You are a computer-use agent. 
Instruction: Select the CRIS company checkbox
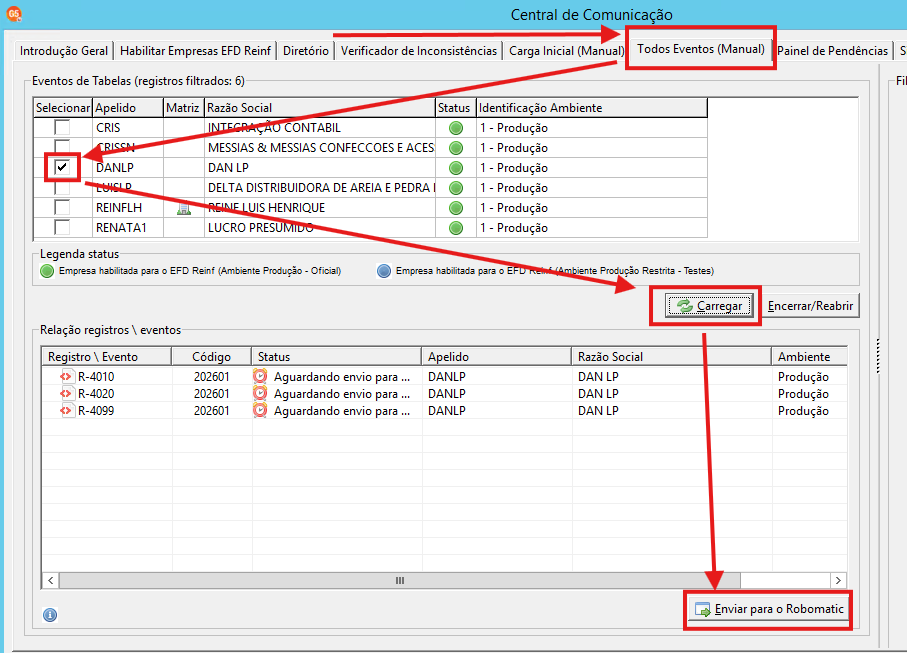[62, 127]
